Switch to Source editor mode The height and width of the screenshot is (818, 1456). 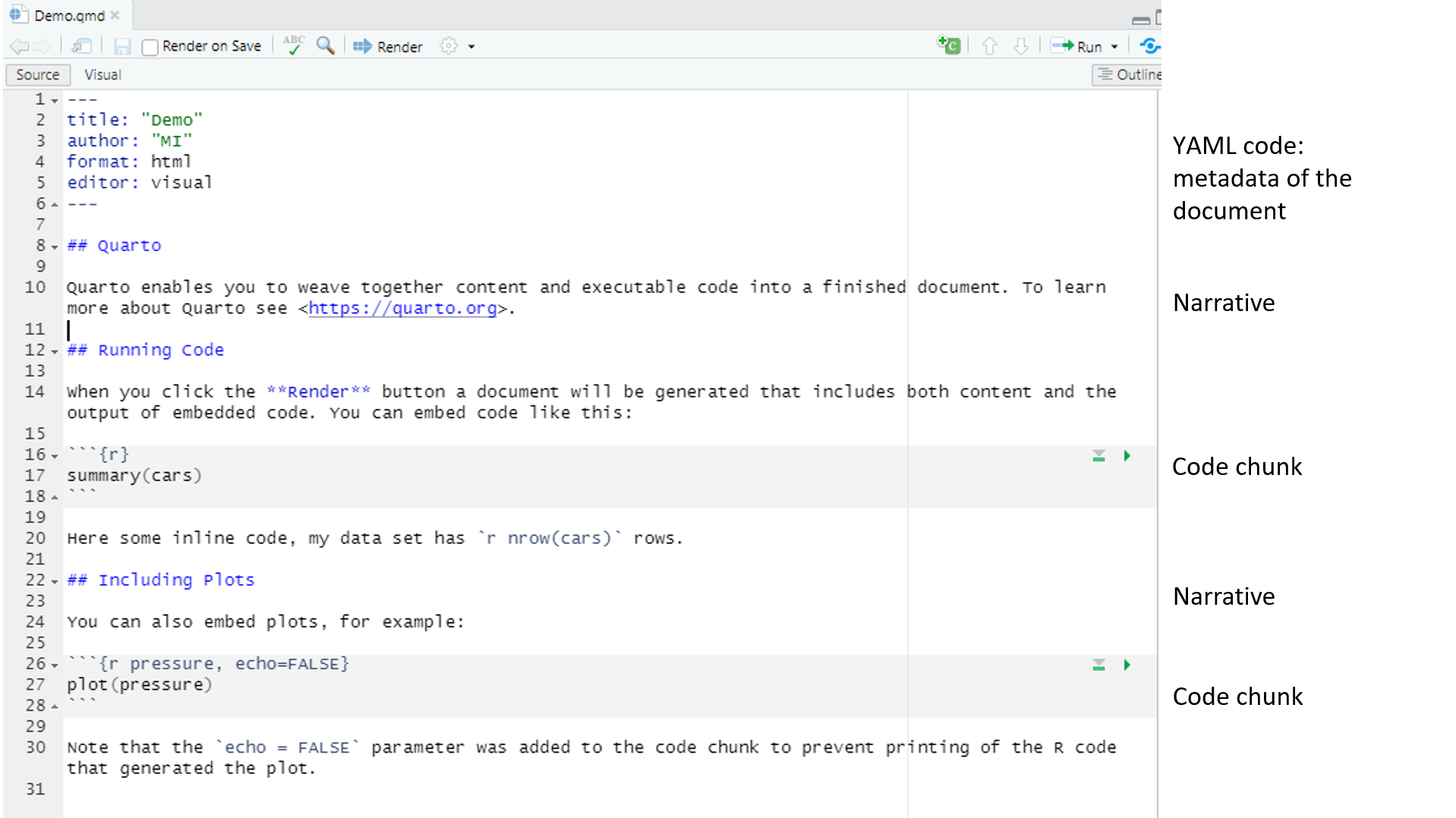coord(38,74)
